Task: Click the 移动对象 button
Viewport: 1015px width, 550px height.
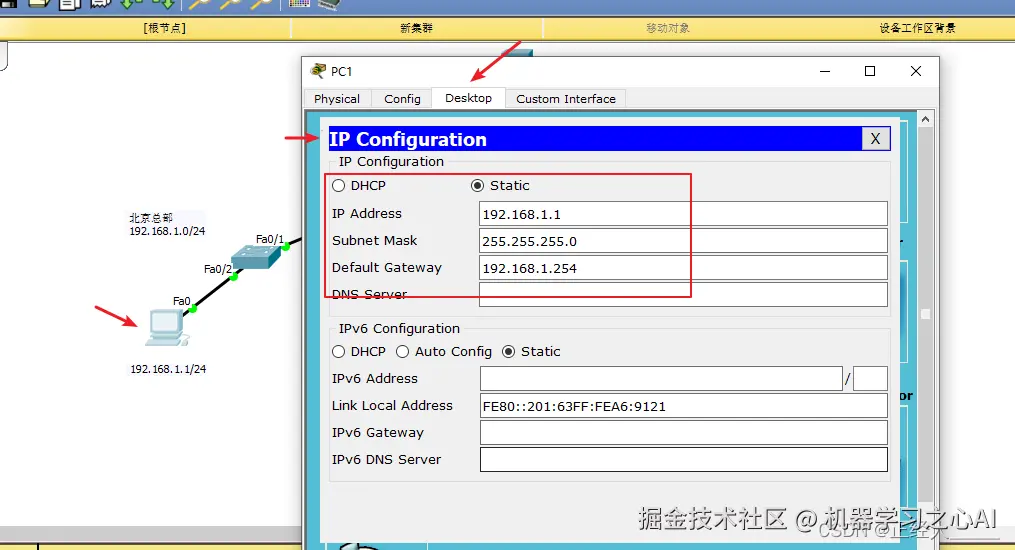Action: coord(668,28)
